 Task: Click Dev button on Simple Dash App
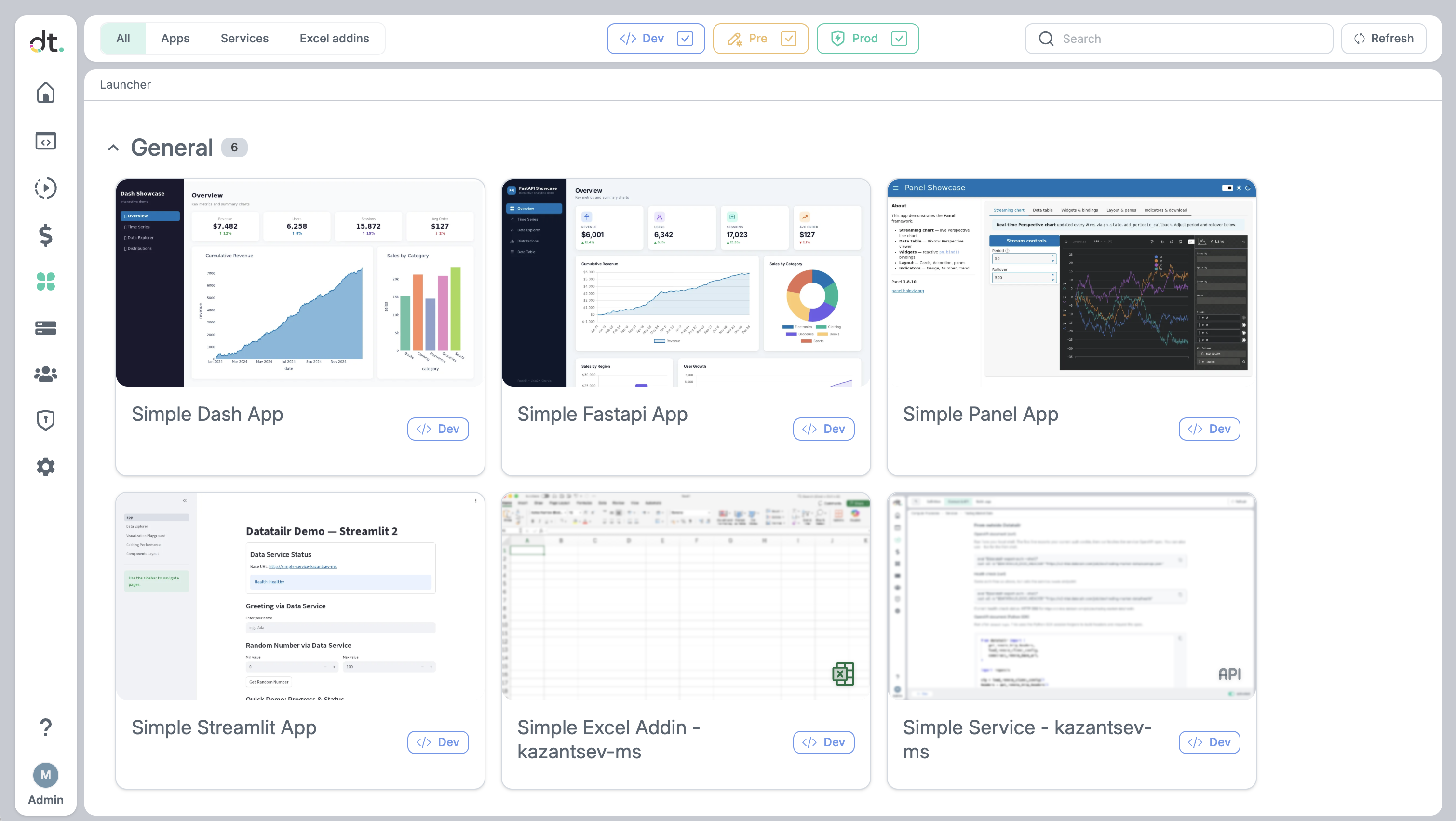click(x=438, y=429)
